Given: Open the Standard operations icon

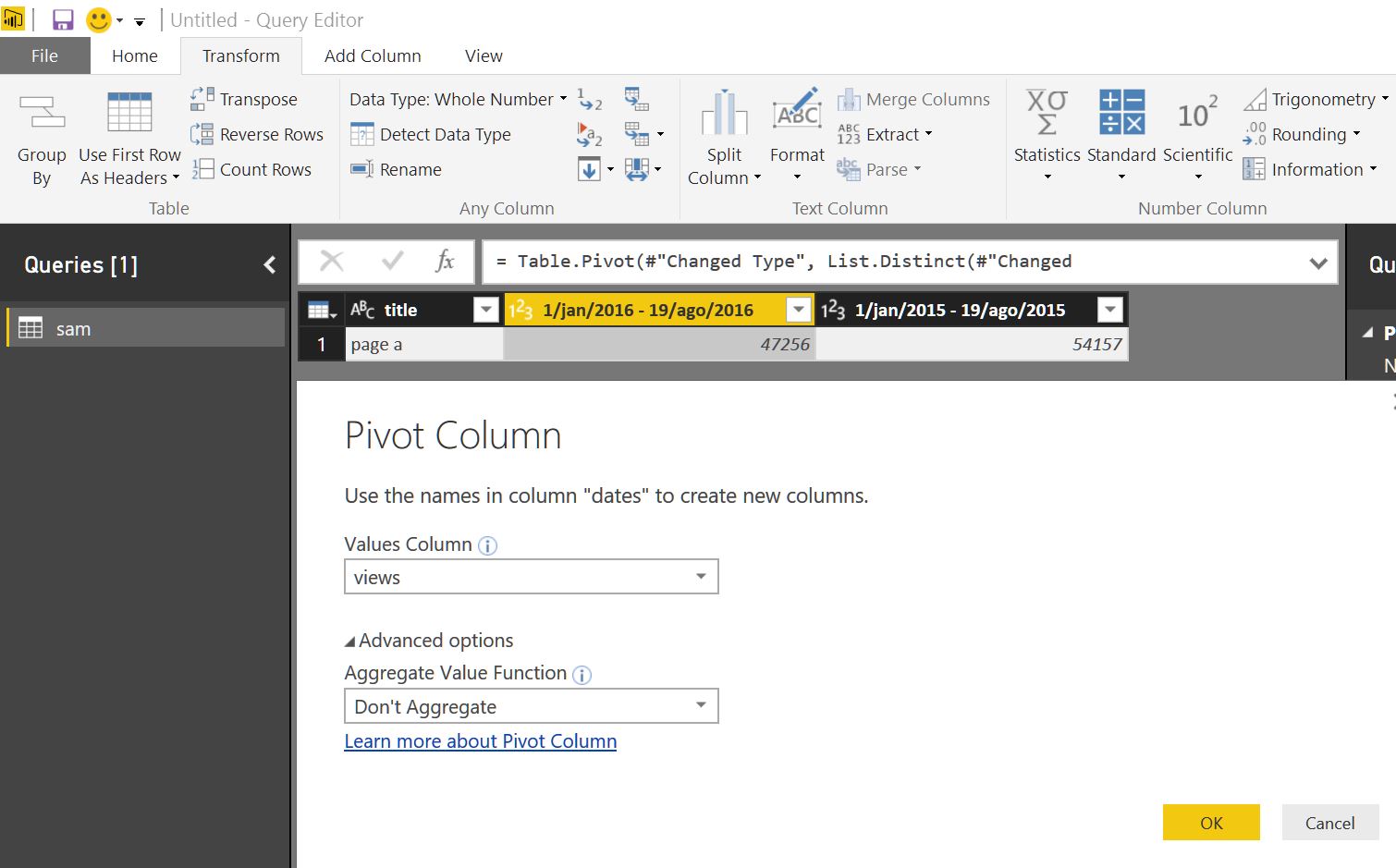Looking at the screenshot, I should [x=1121, y=113].
